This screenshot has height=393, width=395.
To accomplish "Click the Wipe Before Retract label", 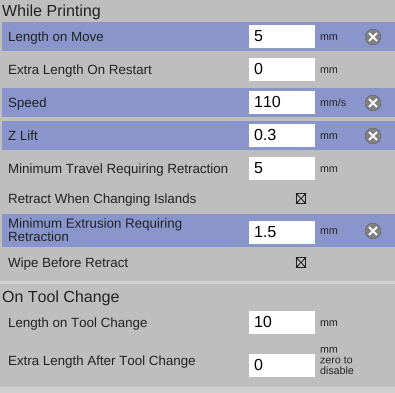I will pyautogui.click(x=68, y=263).
